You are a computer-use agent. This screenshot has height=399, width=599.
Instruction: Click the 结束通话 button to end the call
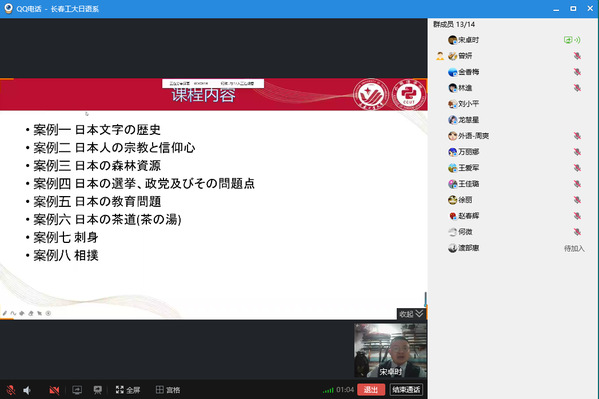tap(406, 389)
